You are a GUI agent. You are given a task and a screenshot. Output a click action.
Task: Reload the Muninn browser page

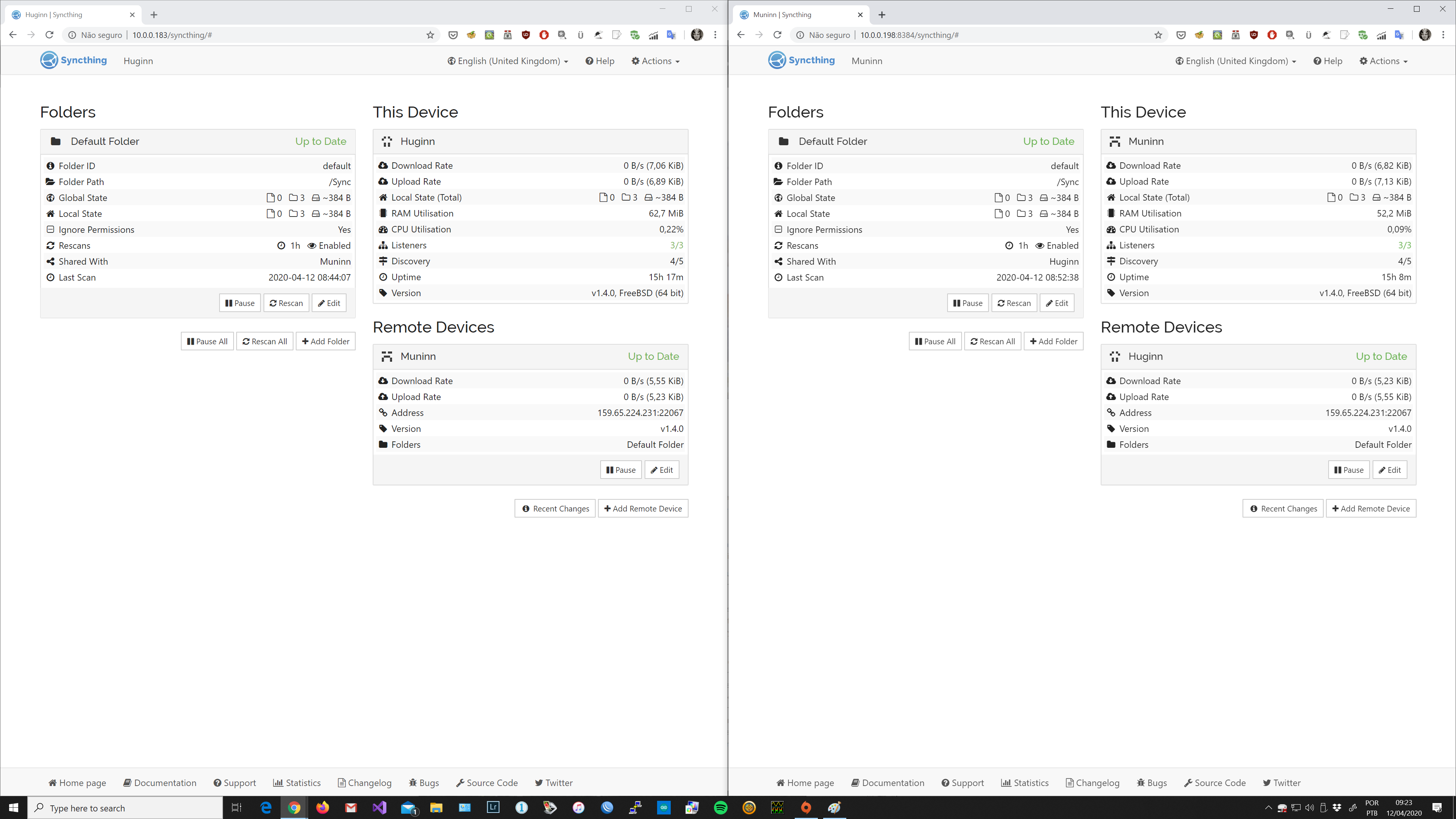(x=778, y=35)
